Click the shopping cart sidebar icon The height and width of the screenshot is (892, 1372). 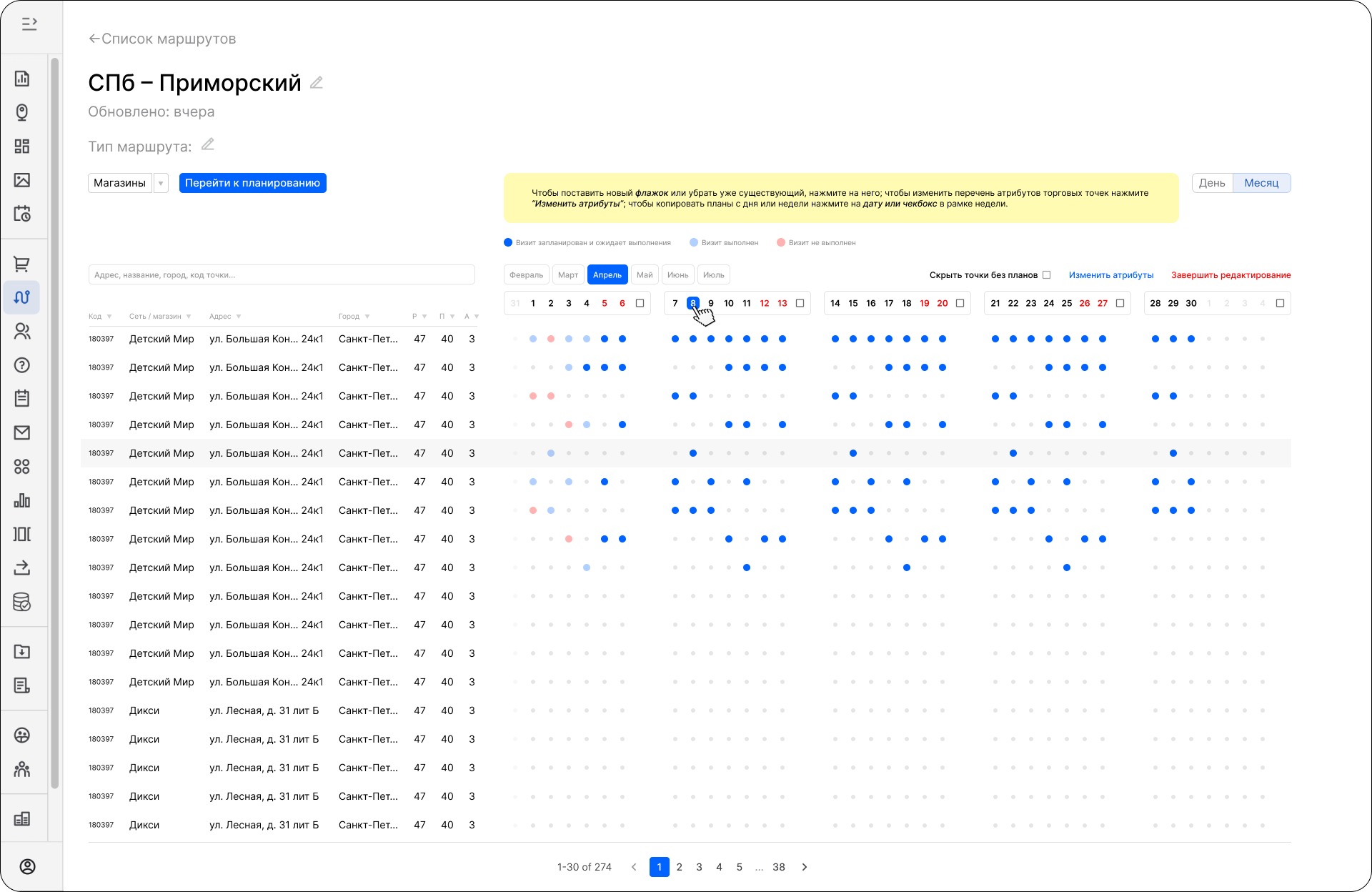pos(21,264)
